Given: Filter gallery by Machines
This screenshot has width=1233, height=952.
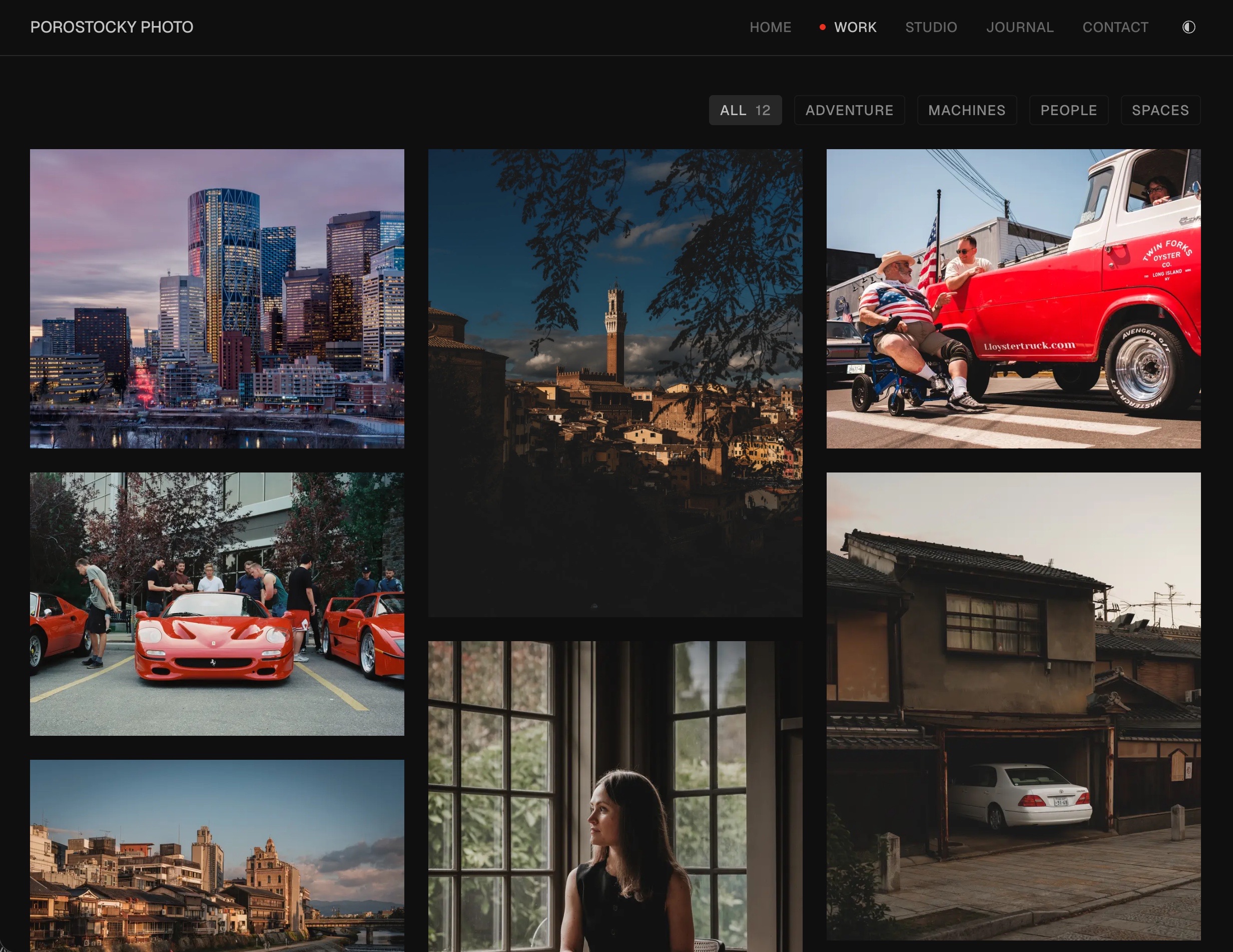Looking at the screenshot, I should pos(966,110).
